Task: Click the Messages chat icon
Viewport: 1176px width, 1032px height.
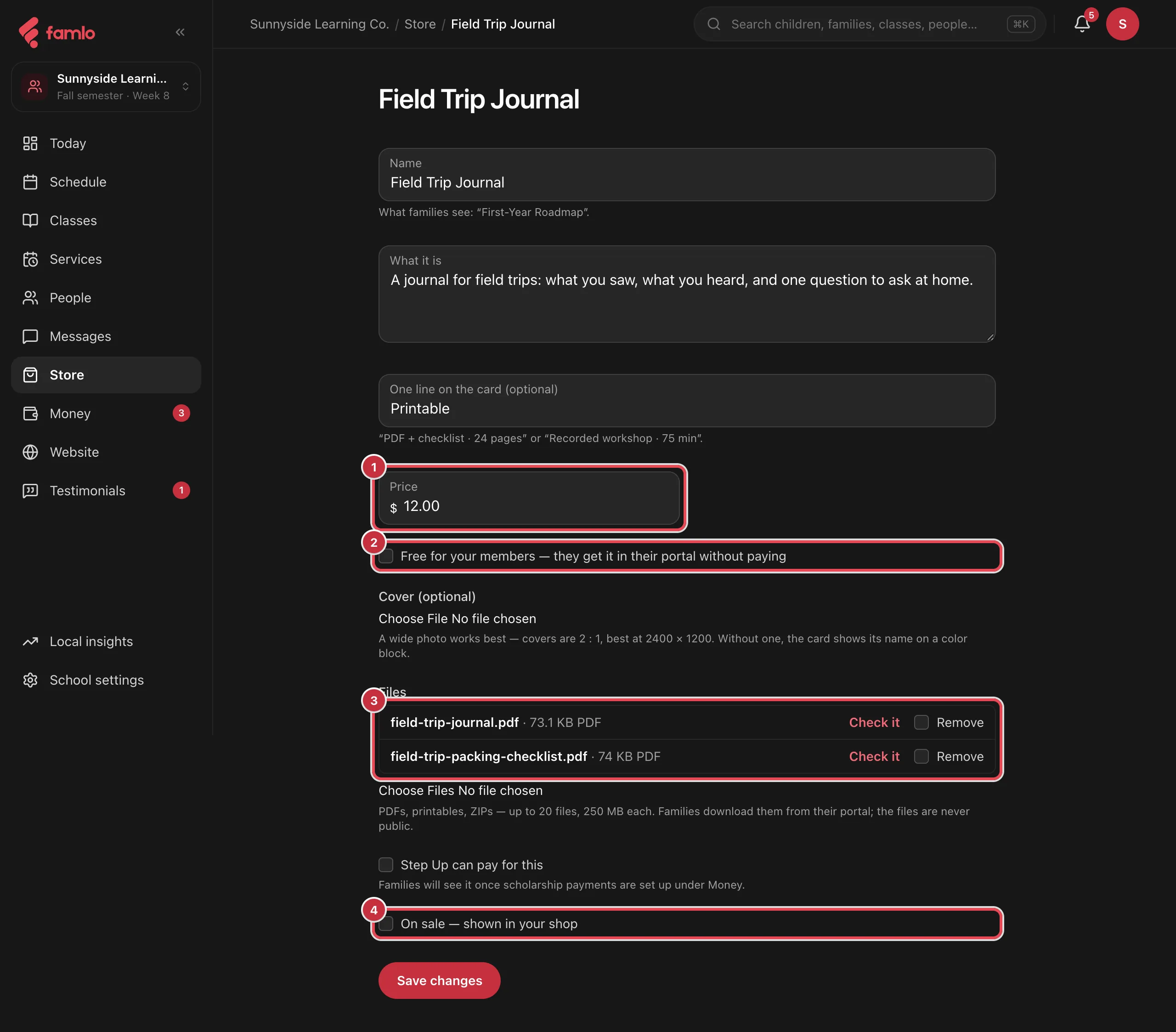Action: pos(30,336)
